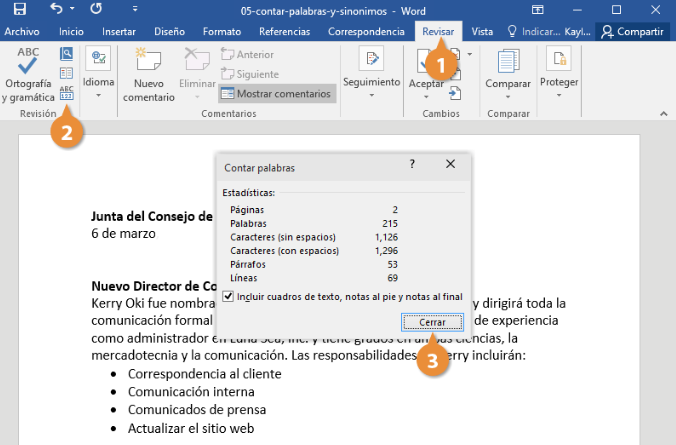Open Ribbon Display Options
The height and width of the screenshot is (445, 676).
pyautogui.click(x=537, y=9)
